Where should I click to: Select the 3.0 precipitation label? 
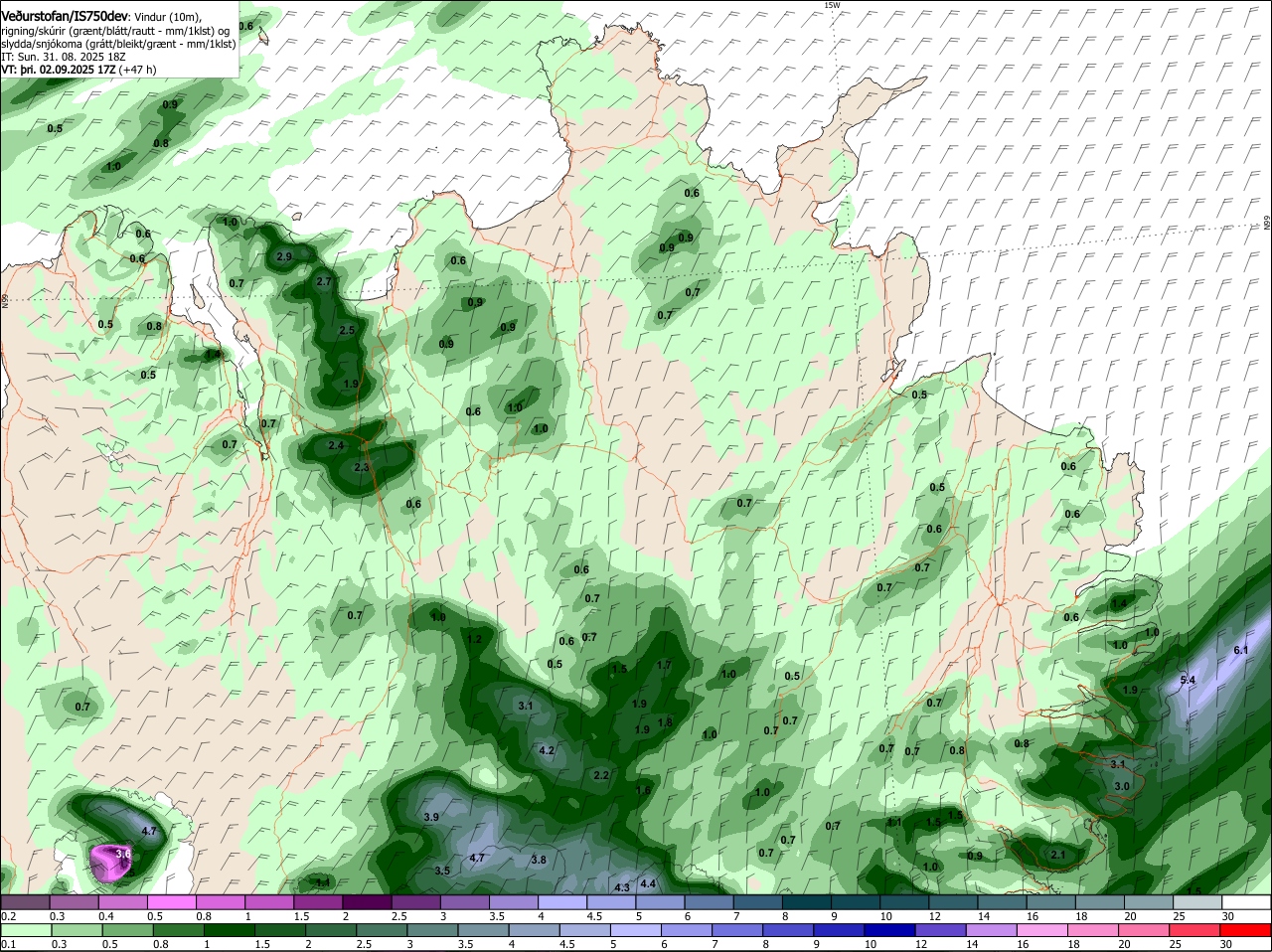(x=1122, y=786)
